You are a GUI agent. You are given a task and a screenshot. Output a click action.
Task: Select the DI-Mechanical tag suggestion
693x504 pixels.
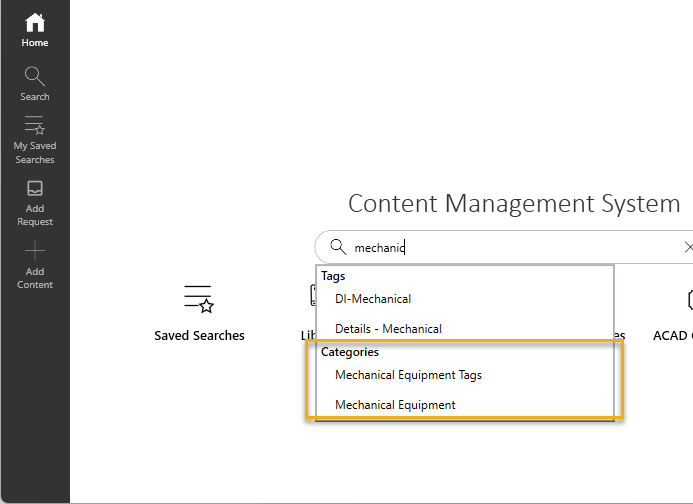tap(373, 298)
